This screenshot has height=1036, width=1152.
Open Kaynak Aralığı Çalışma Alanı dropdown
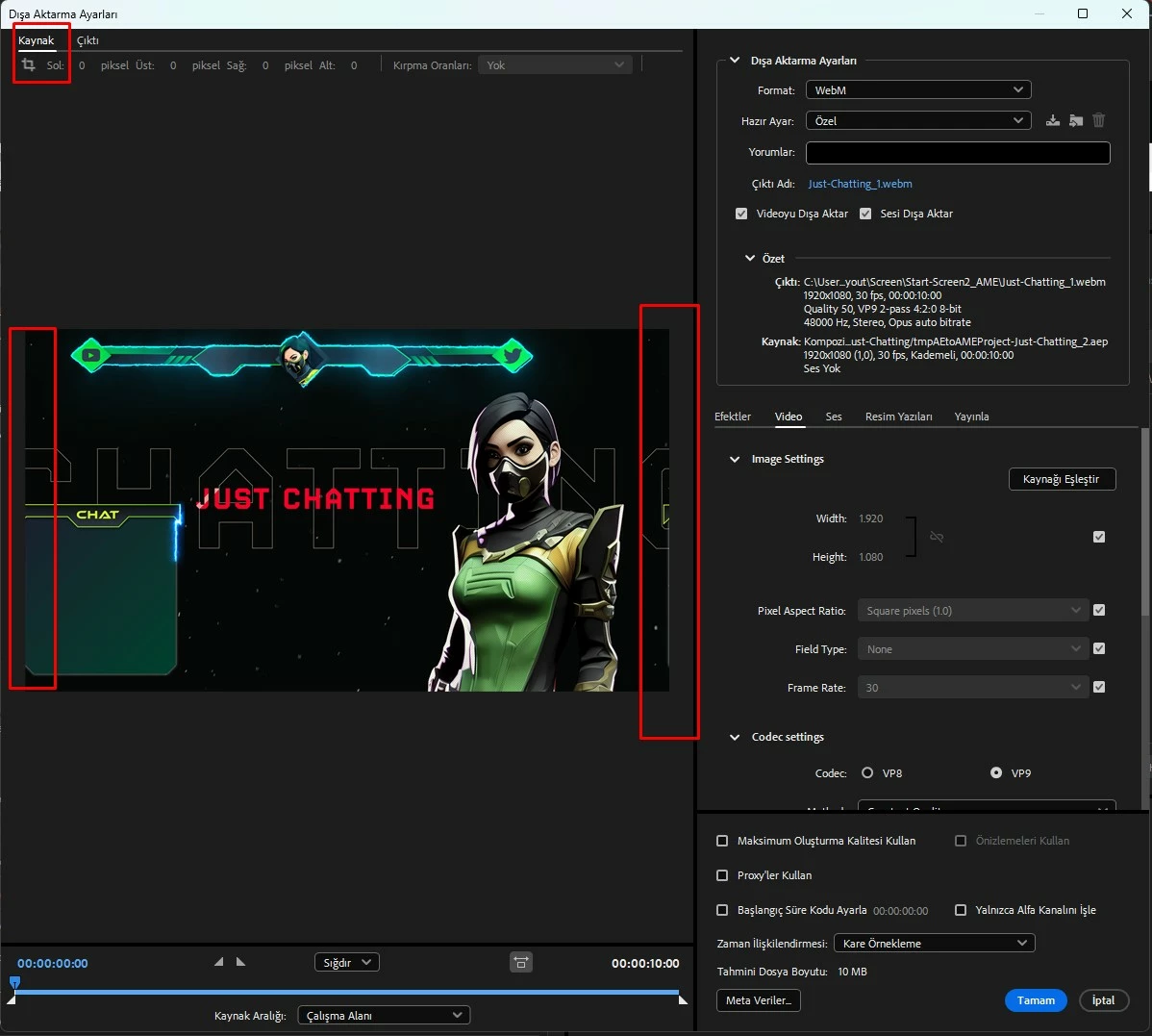[x=384, y=1016]
